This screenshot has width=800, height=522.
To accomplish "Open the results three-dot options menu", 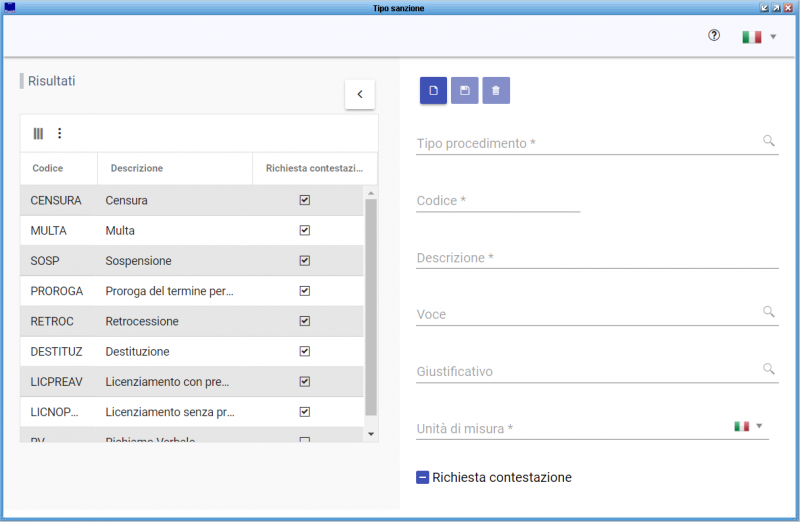I will click(x=59, y=133).
